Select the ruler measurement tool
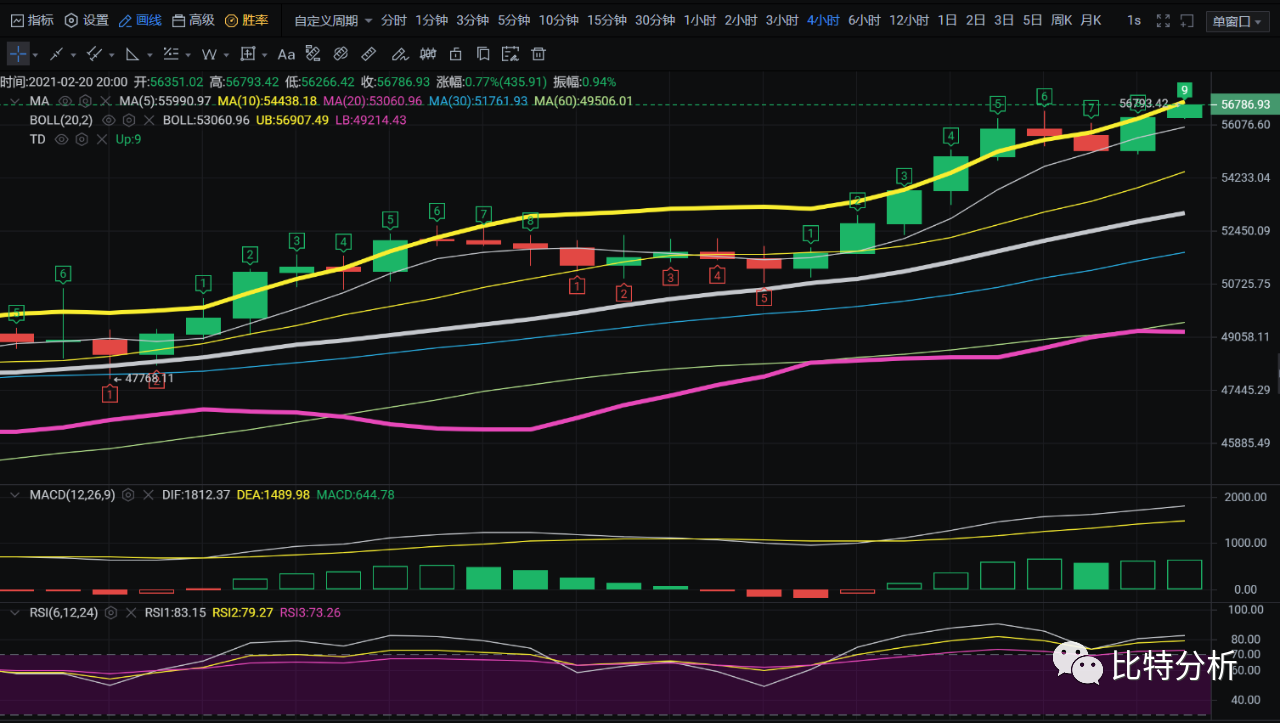The width and height of the screenshot is (1280, 723). [x=369, y=54]
